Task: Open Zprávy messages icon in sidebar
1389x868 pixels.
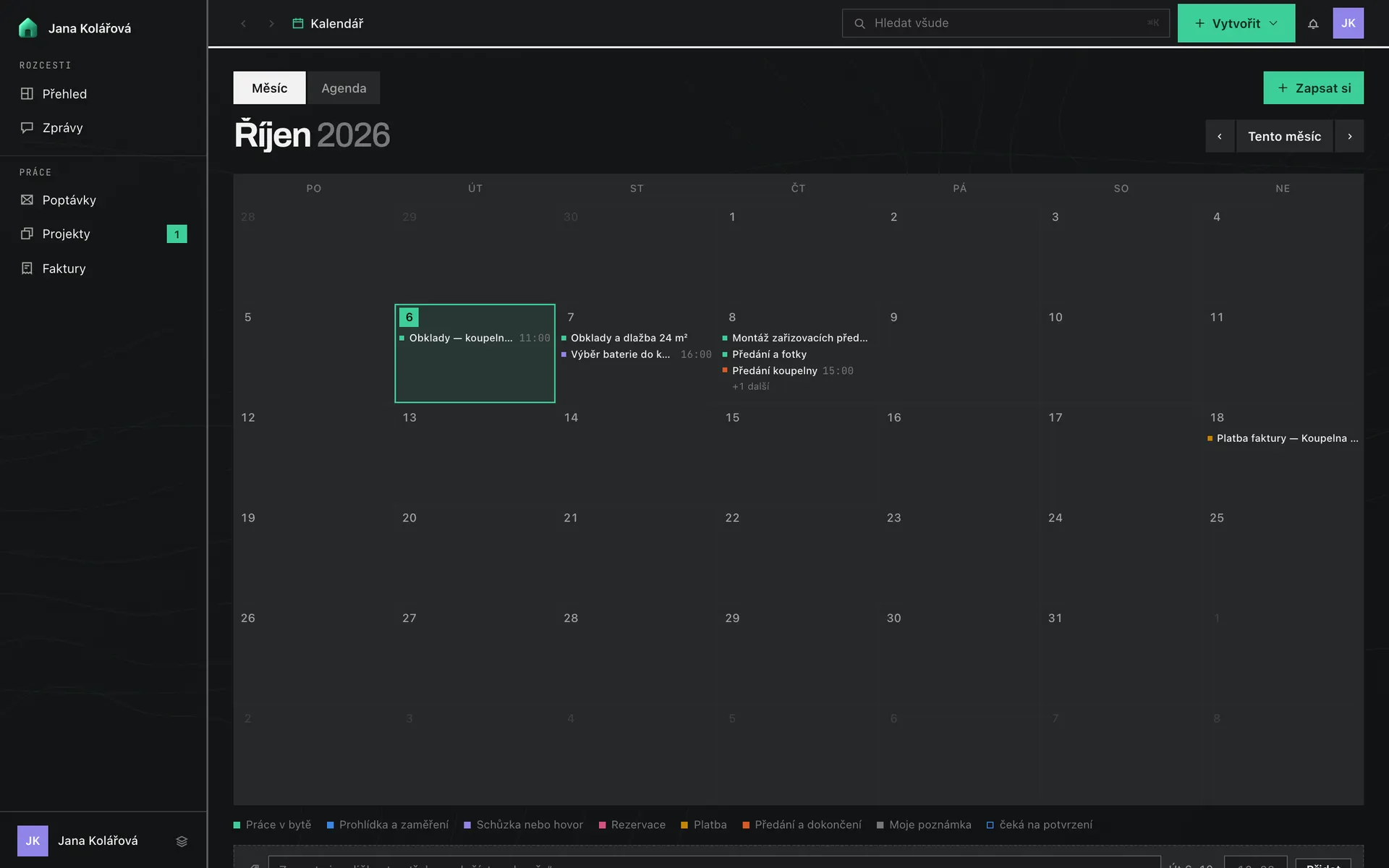Action: (27, 127)
